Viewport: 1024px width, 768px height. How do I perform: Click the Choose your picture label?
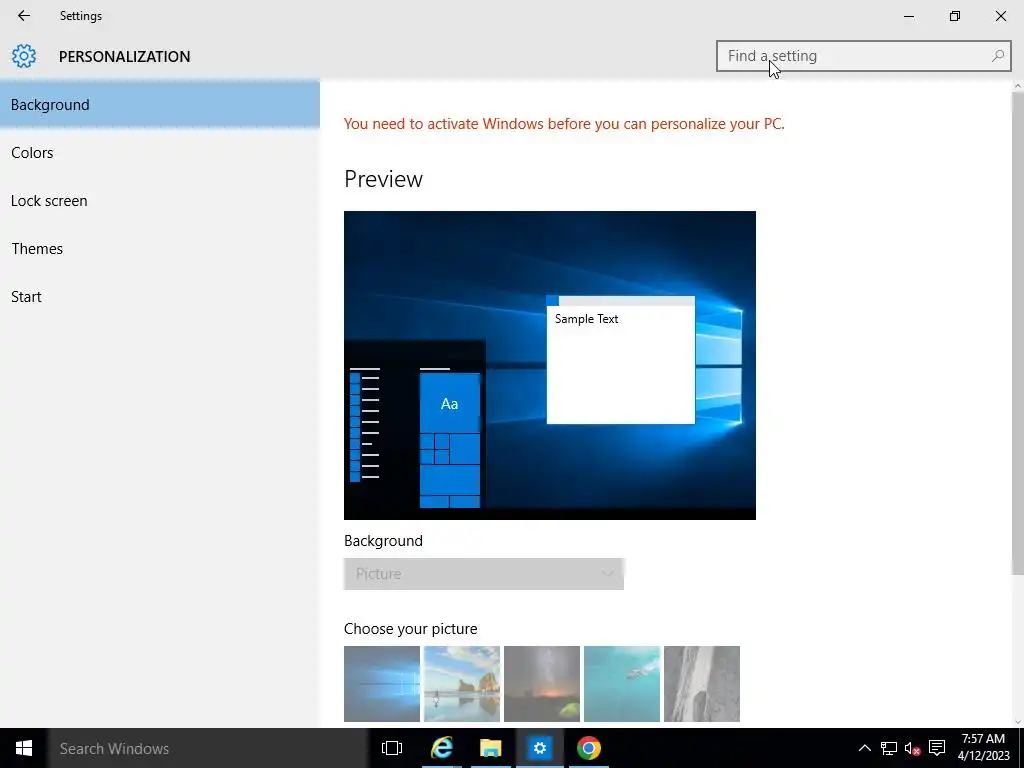(411, 629)
